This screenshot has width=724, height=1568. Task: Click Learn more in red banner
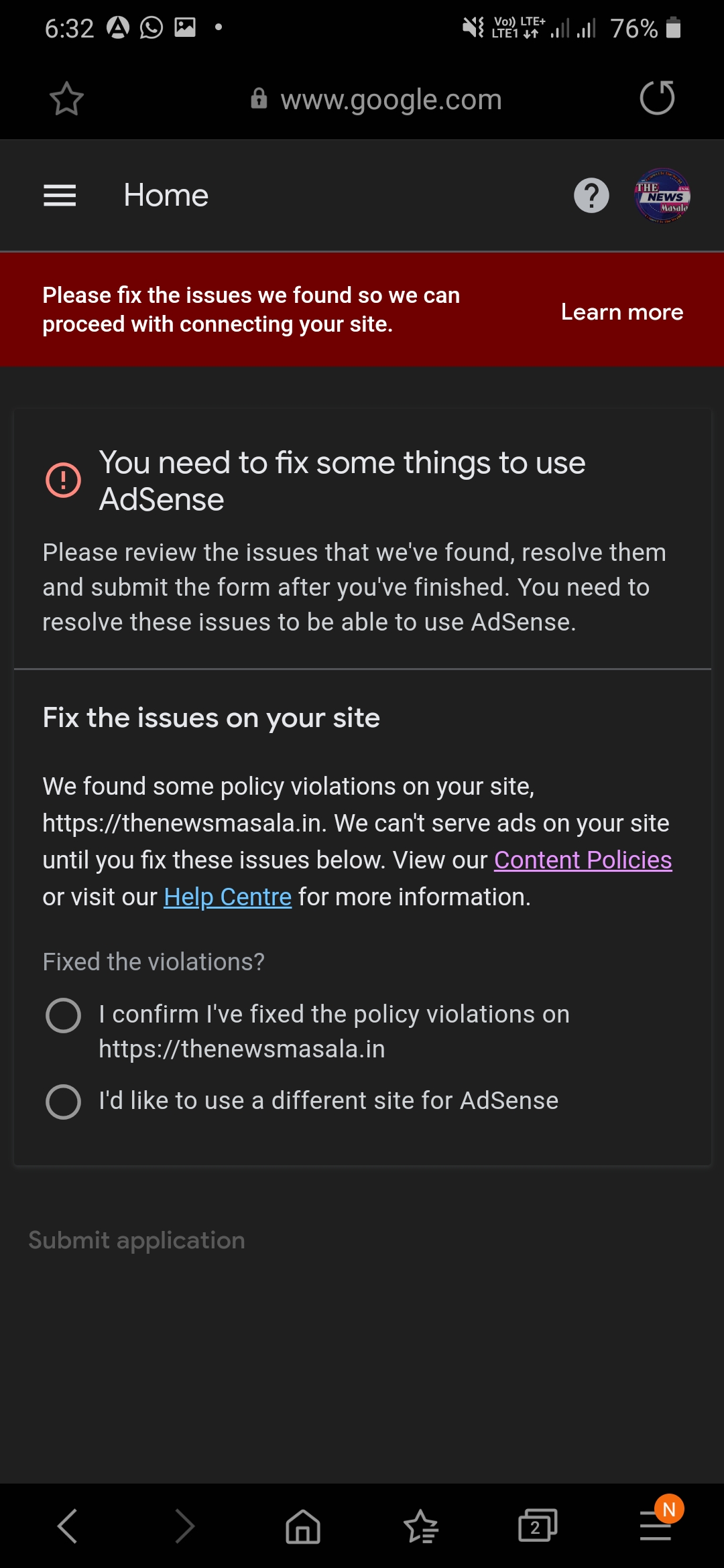[x=621, y=312]
